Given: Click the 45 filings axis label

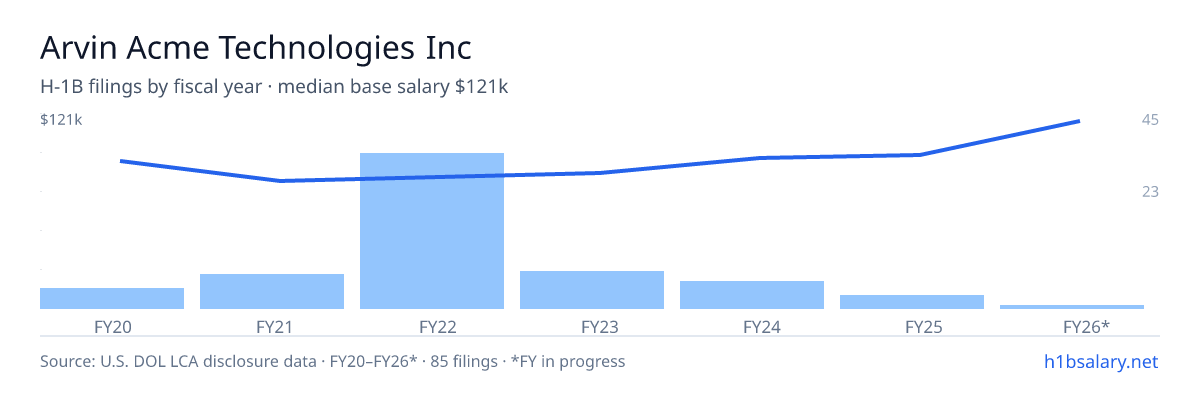Looking at the screenshot, I should coord(1150,120).
